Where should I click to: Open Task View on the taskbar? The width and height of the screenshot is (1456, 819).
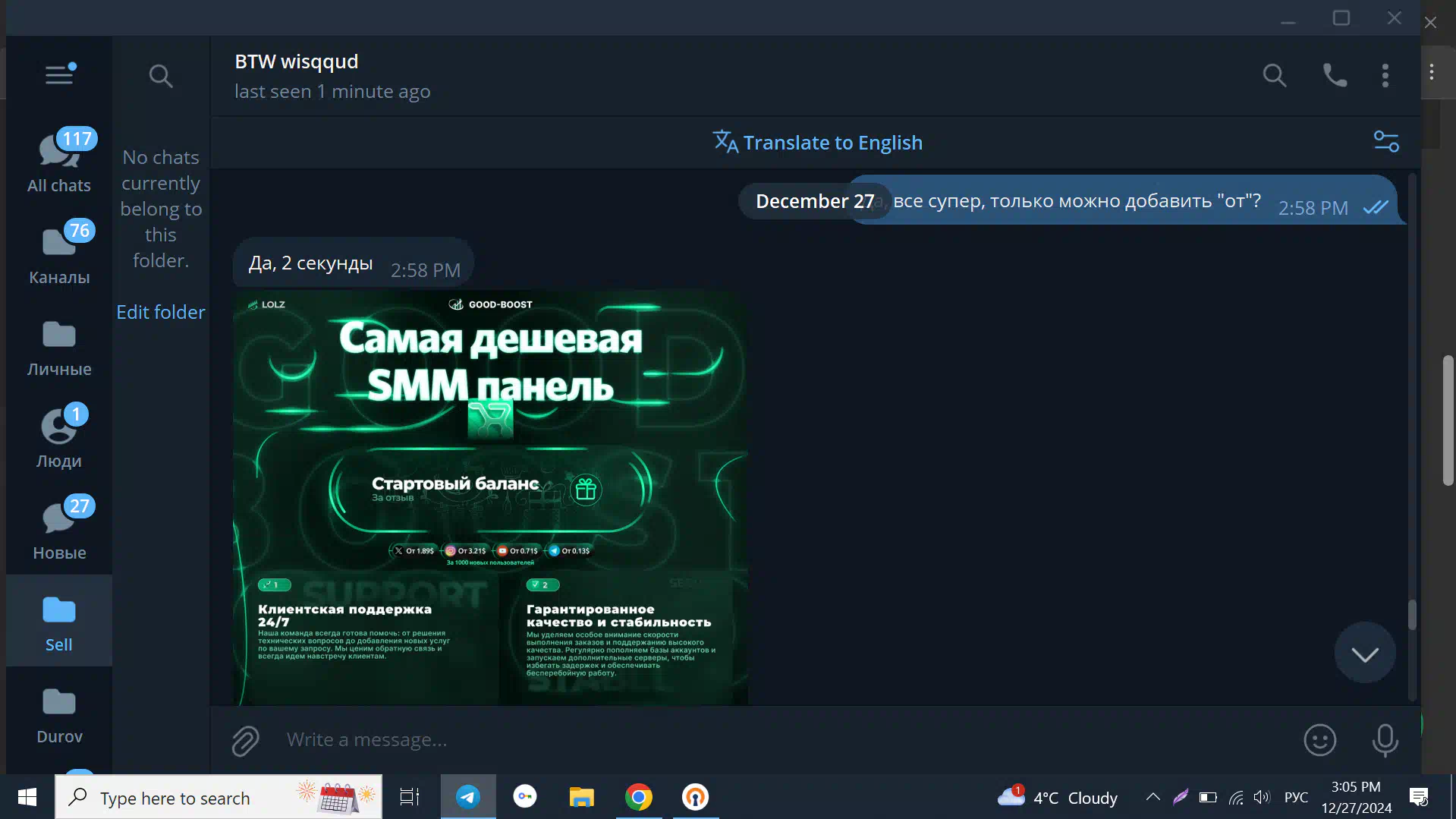point(410,797)
